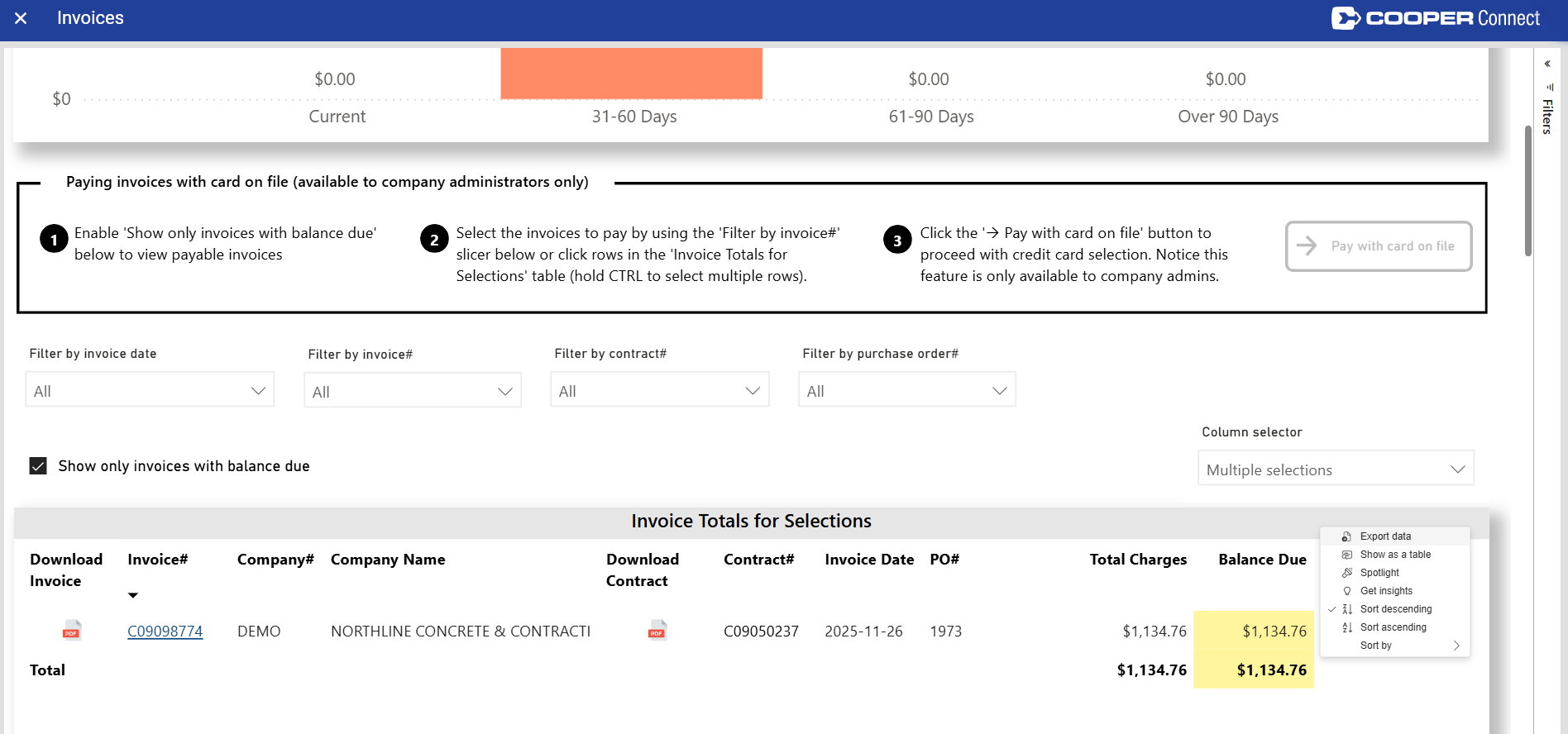
Task: Click Balance Due column header
Action: (1262, 560)
